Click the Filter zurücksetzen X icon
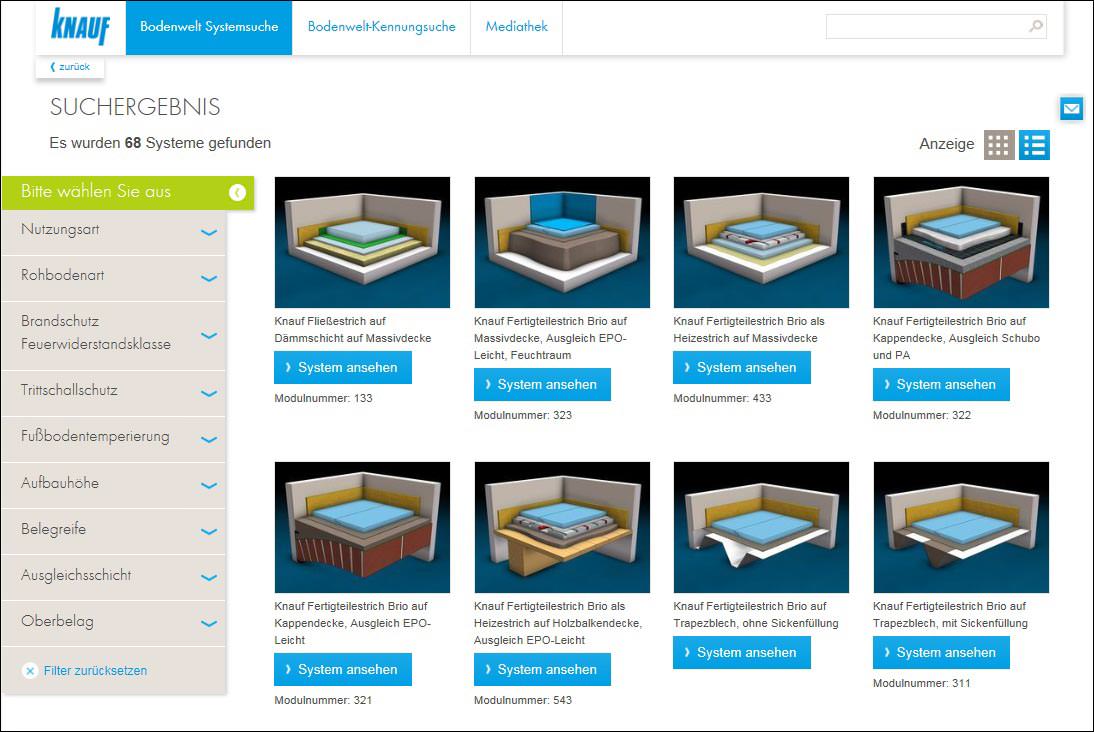This screenshot has height=732, width=1094. (x=29, y=671)
